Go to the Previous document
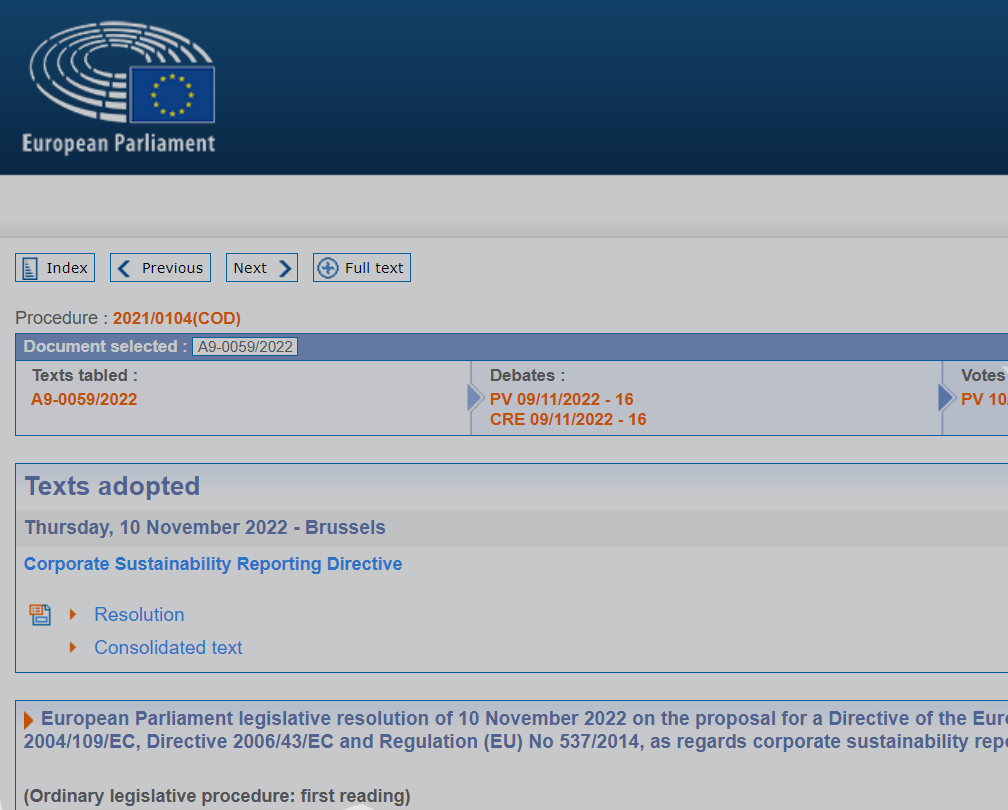 160,268
